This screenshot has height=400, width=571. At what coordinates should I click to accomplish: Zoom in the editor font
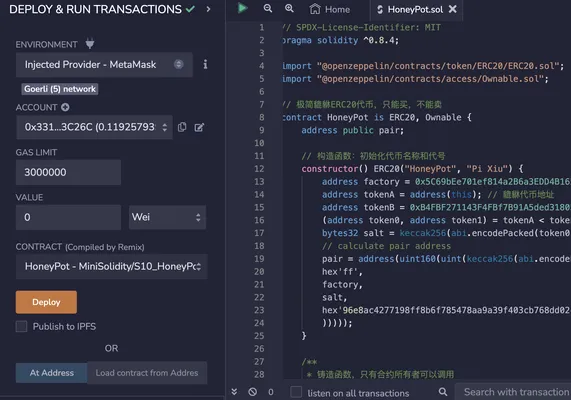(289, 8)
